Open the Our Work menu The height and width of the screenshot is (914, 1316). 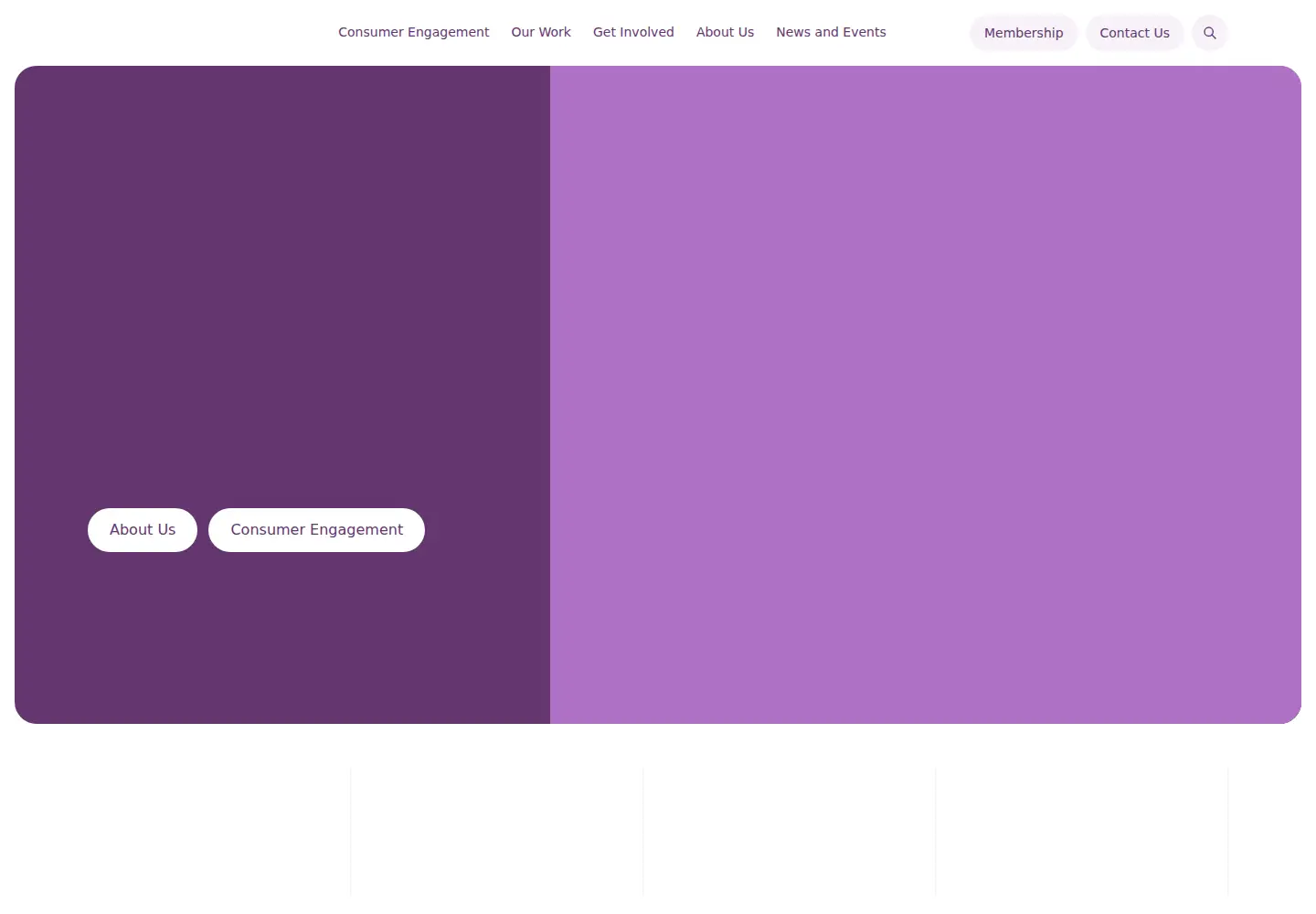point(541,32)
